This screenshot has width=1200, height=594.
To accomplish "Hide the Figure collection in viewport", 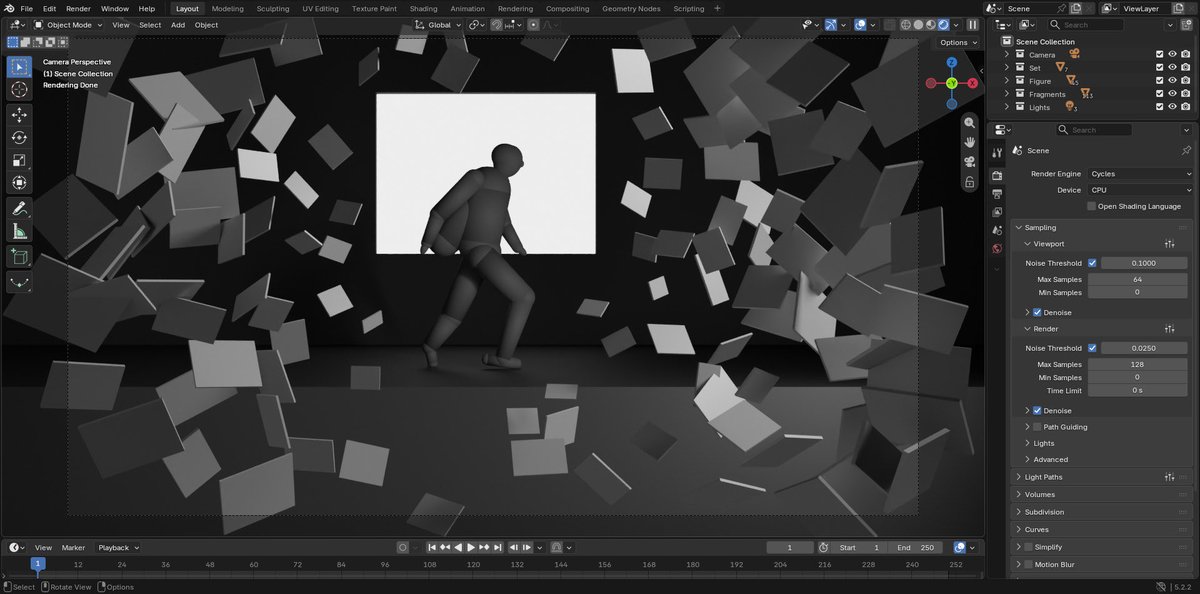I will point(1172,81).
